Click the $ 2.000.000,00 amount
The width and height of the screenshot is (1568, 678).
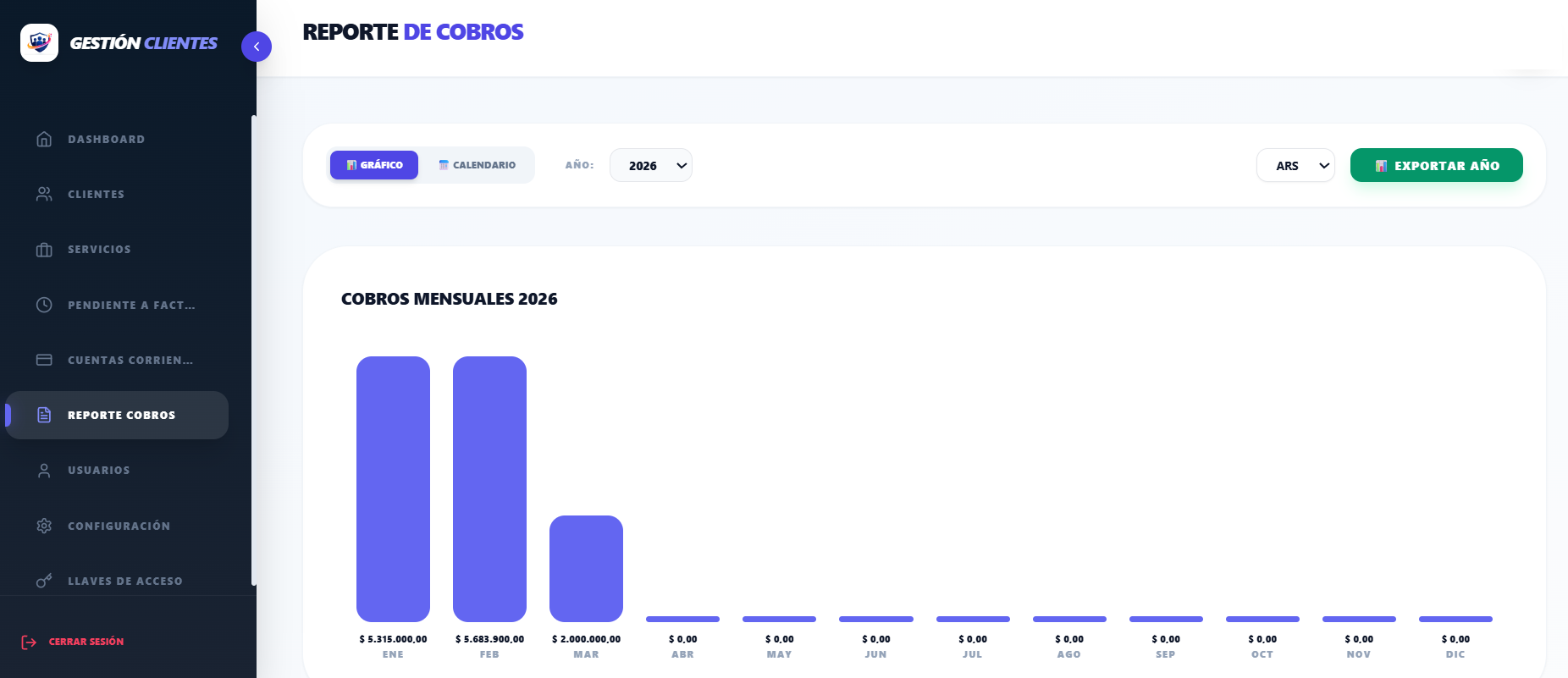(x=586, y=639)
